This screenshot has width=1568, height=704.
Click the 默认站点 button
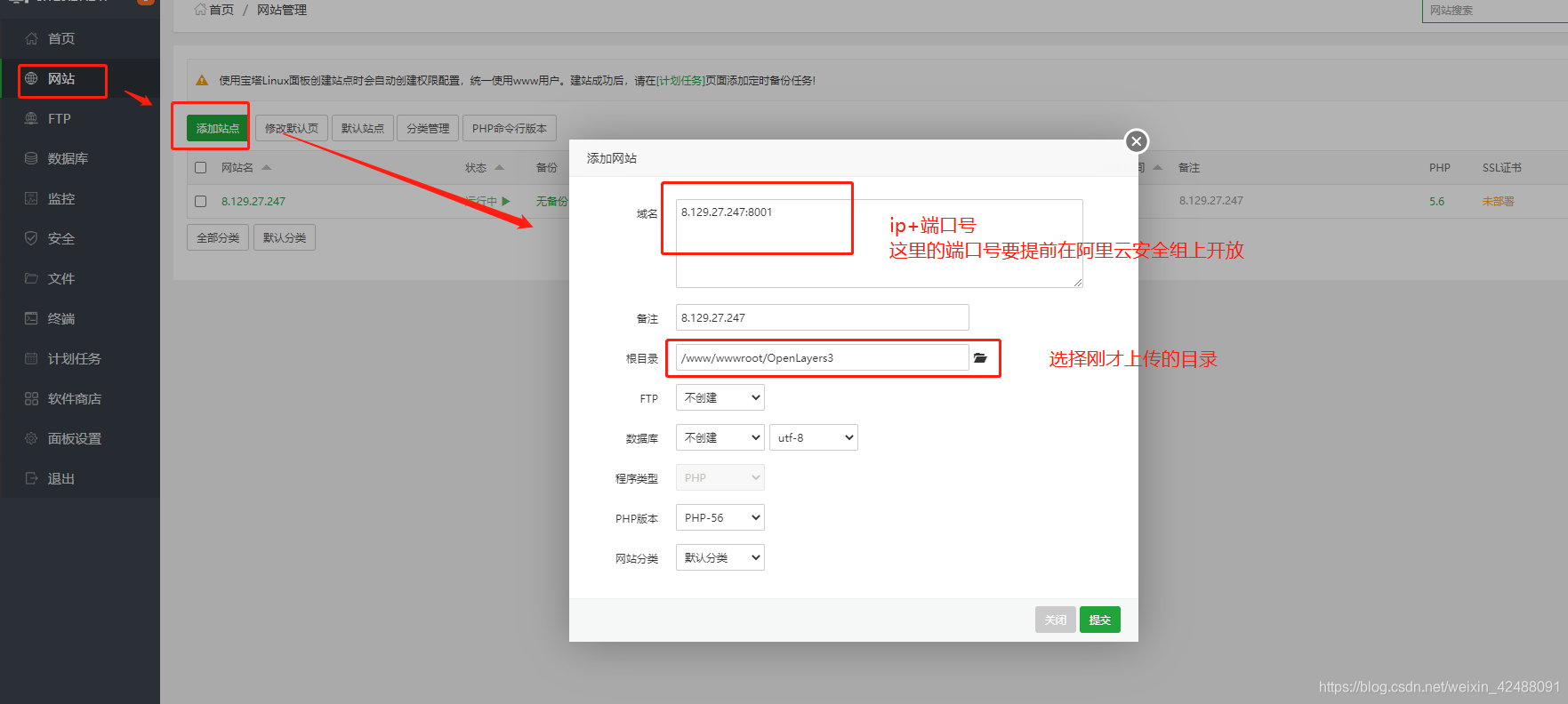[363, 128]
